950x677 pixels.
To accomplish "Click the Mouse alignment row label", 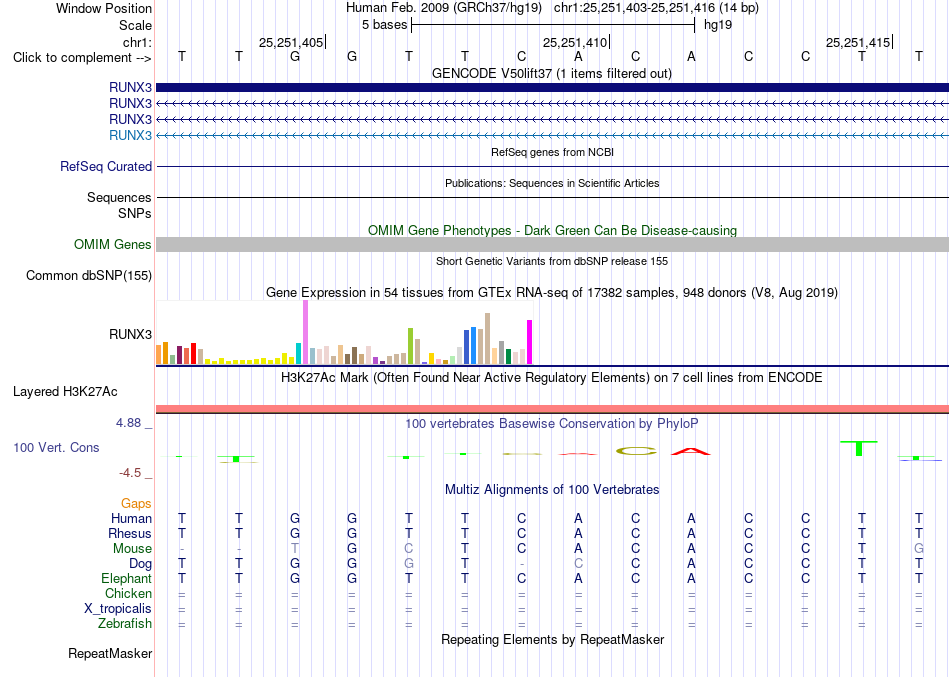I will point(132,549).
